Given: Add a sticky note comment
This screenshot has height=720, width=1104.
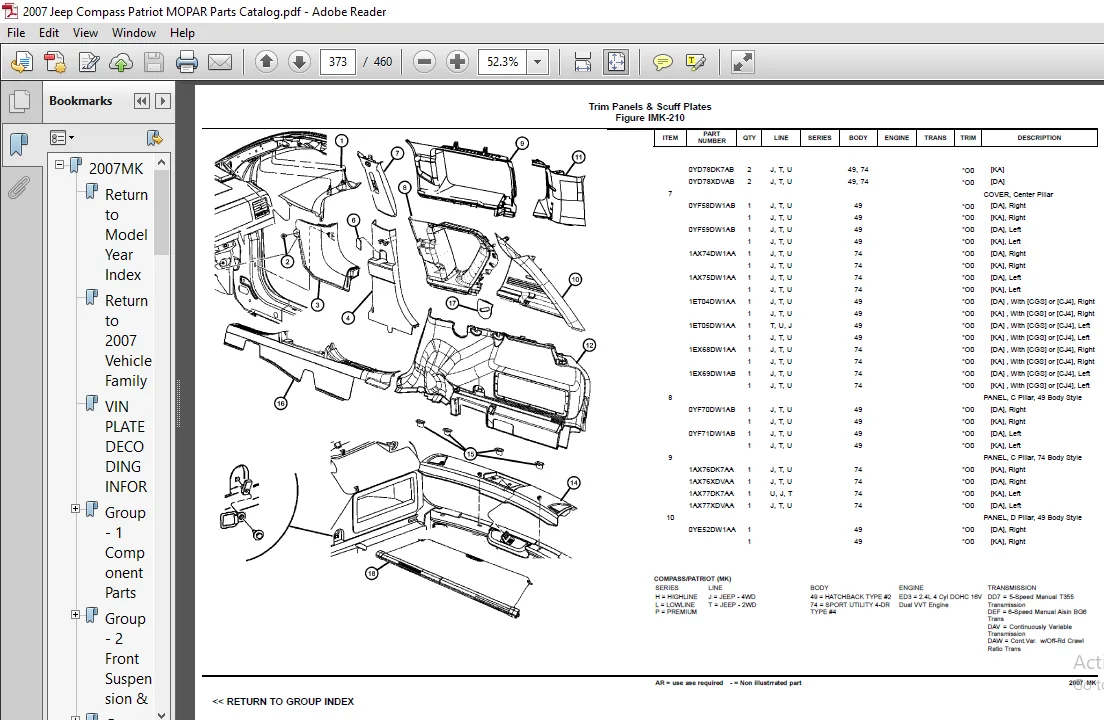Looking at the screenshot, I should click(663, 62).
